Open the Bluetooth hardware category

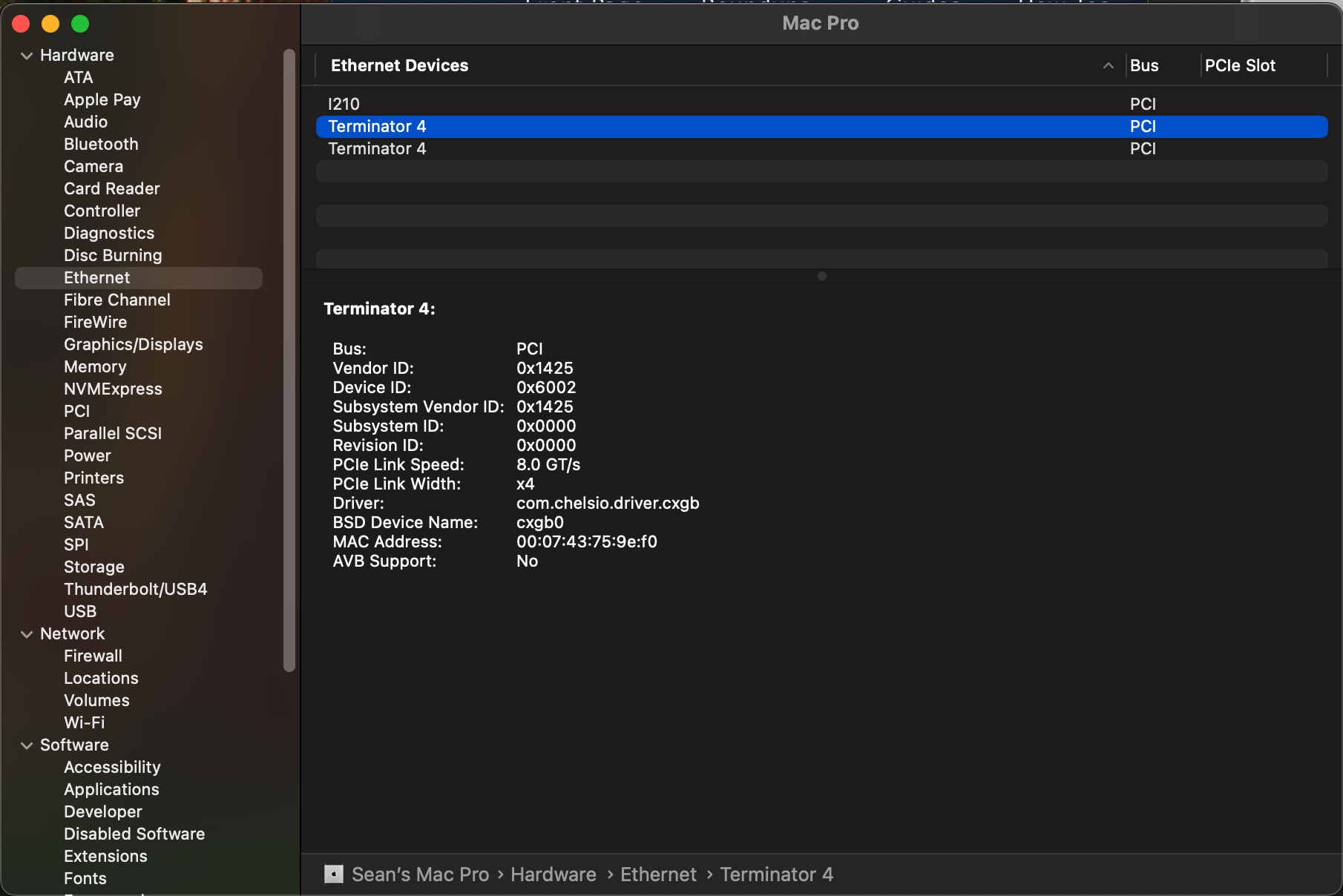[101, 145]
